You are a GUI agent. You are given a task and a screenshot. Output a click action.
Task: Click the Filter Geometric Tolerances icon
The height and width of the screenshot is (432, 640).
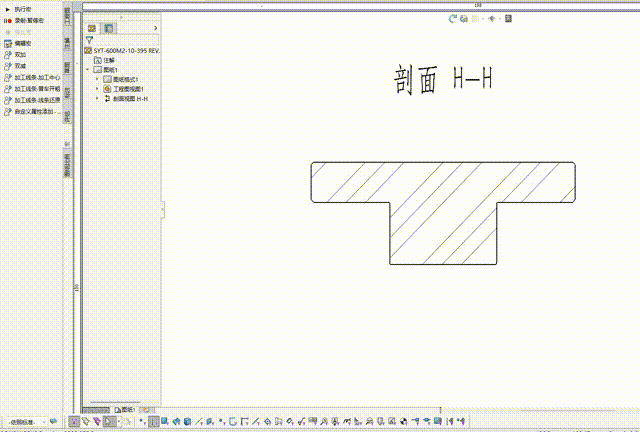point(312,421)
